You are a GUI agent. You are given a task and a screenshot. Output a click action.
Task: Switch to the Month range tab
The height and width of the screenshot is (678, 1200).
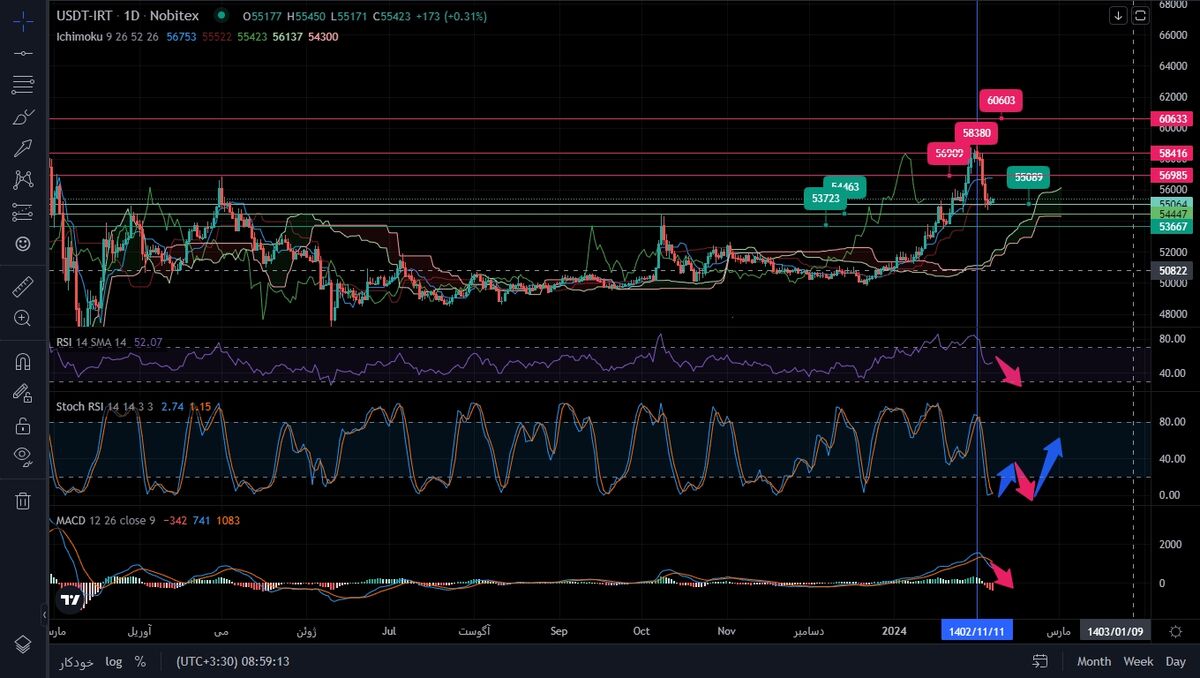coord(1093,662)
